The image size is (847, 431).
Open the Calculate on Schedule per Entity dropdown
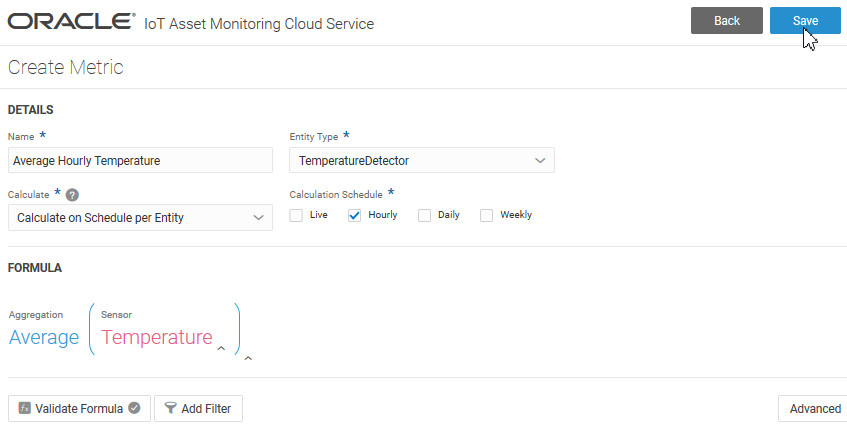pos(140,218)
